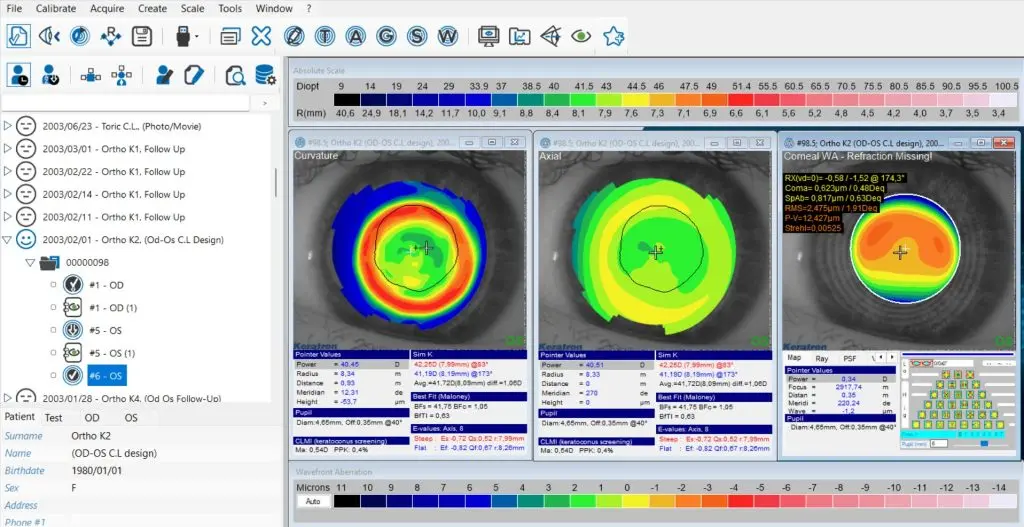The image size is (1024, 527).
Task: Select the #6 - OS exam row
Action: click(x=106, y=375)
